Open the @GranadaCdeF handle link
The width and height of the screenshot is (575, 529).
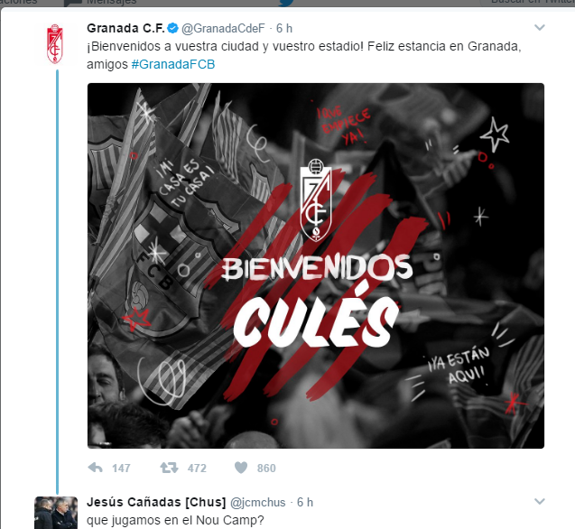pos(223,28)
